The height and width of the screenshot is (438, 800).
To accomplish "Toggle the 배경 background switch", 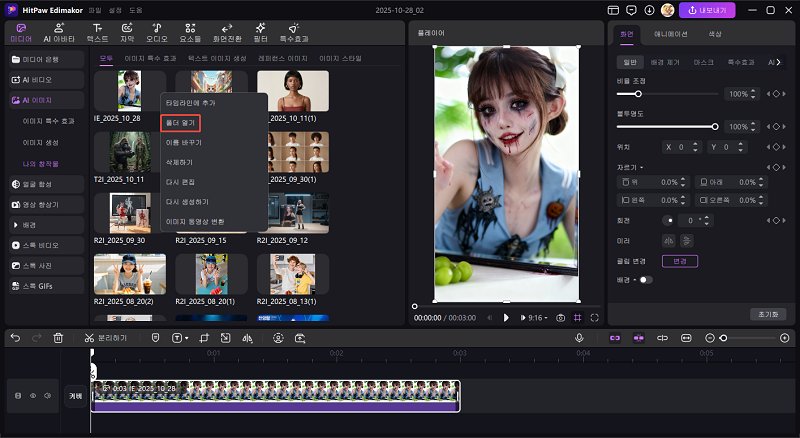I will pyautogui.click(x=646, y=279).
